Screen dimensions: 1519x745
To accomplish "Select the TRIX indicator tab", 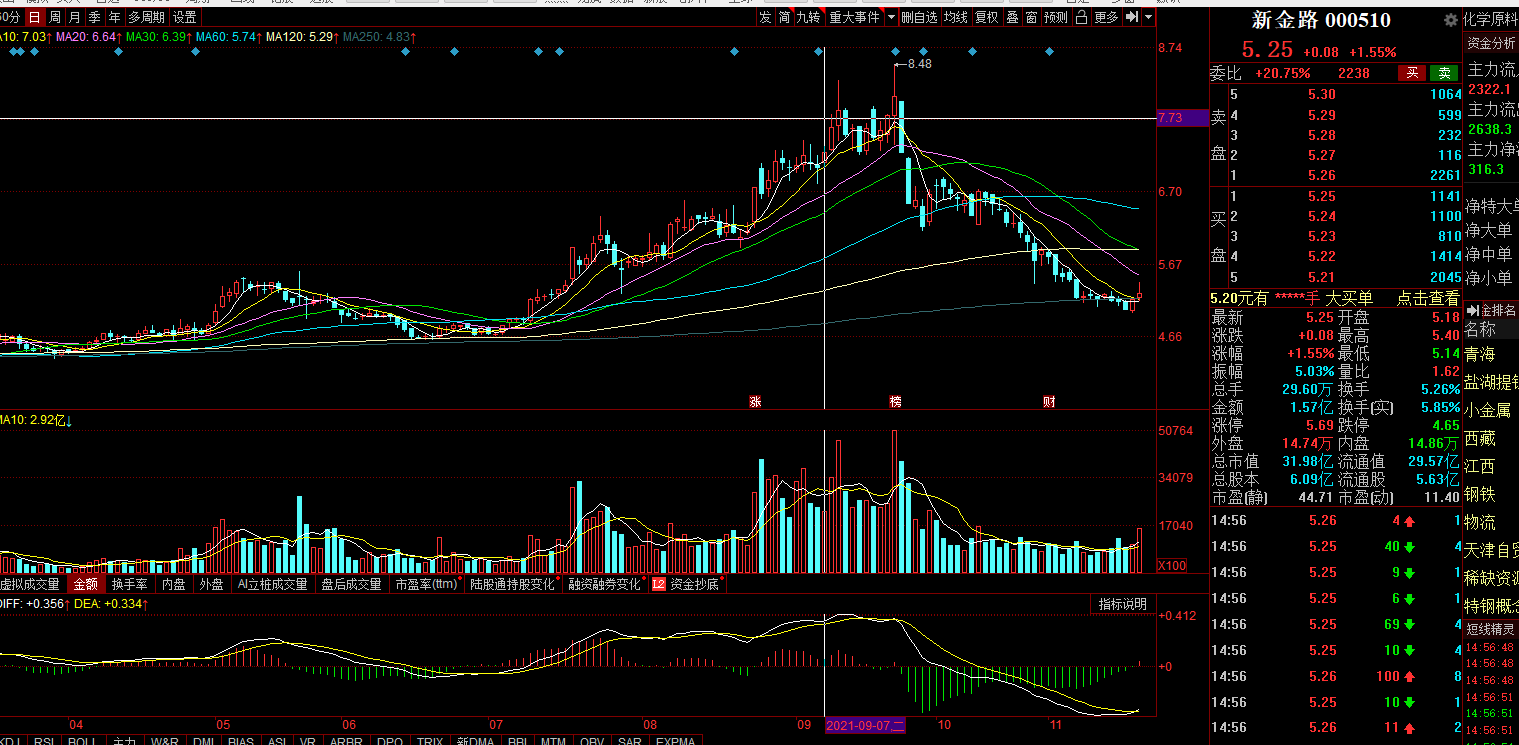I will click(430, 741).
